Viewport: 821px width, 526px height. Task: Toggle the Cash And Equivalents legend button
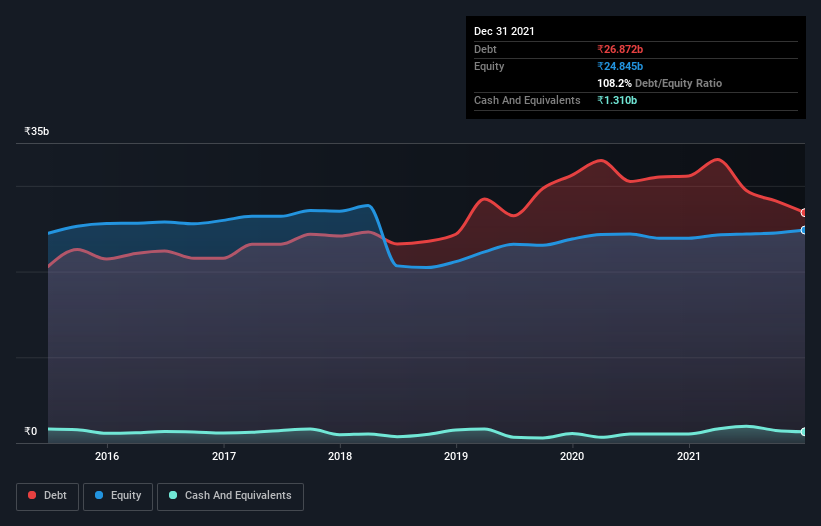[x=230, y=496]
